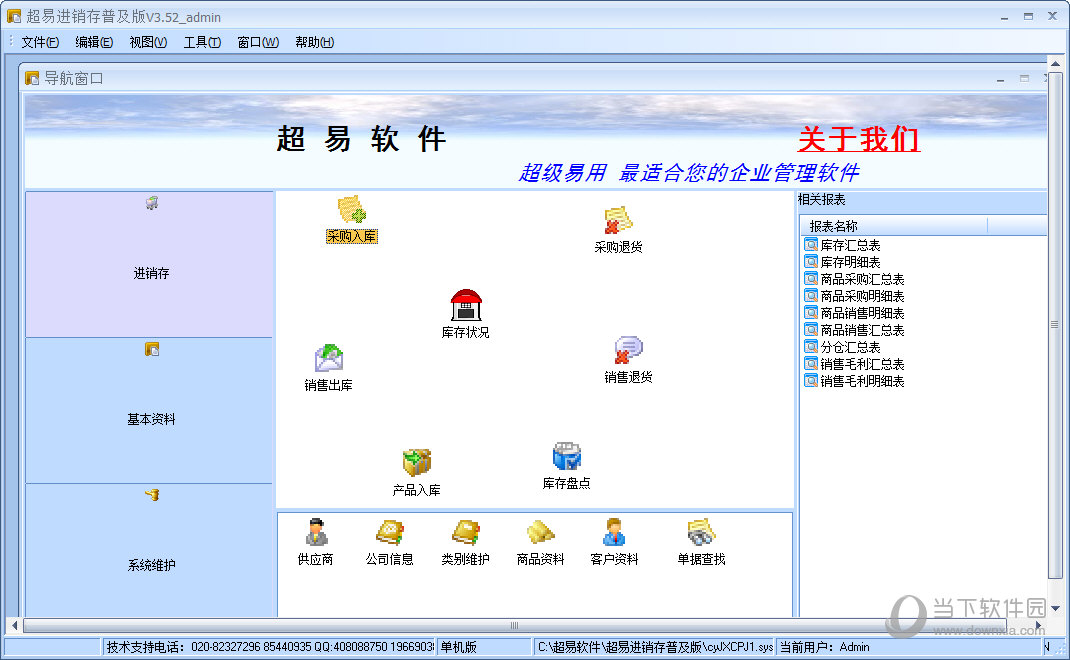This screenshot has width=1070, height=660.
Task: Open the 产品入库 product-in box icon
Action: (x=416, y=463)
